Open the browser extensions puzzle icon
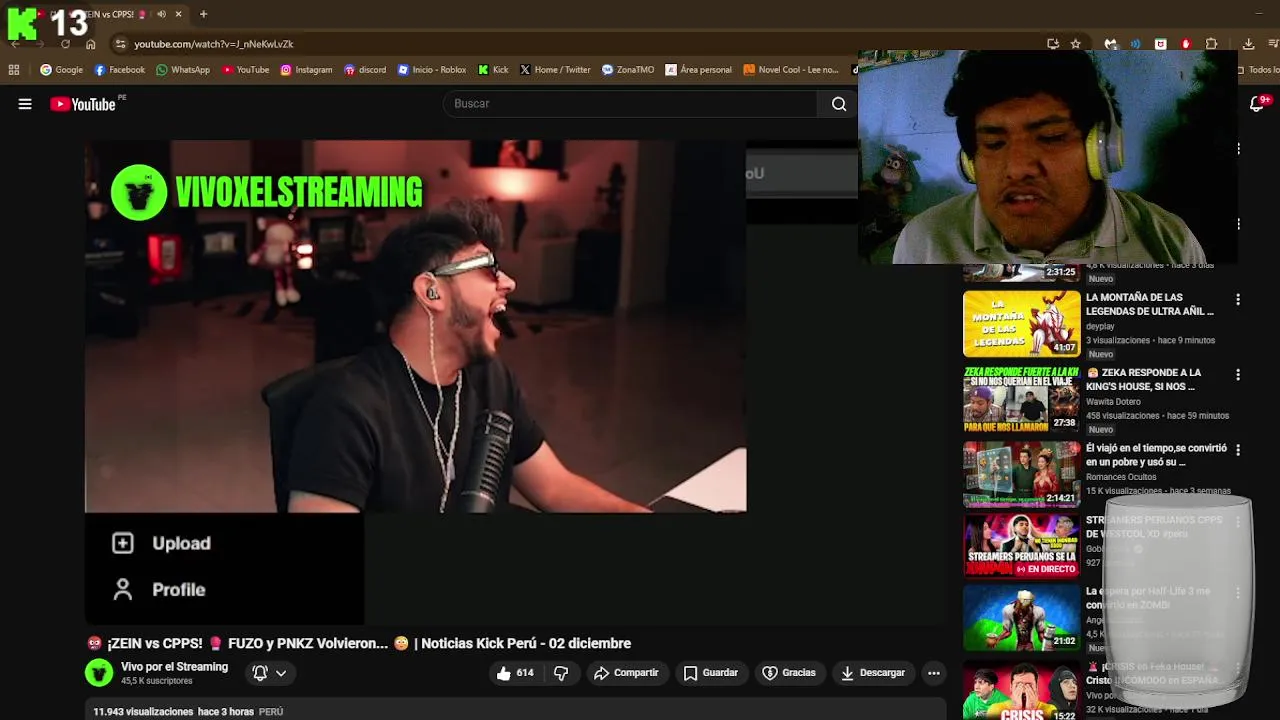 1211,44
